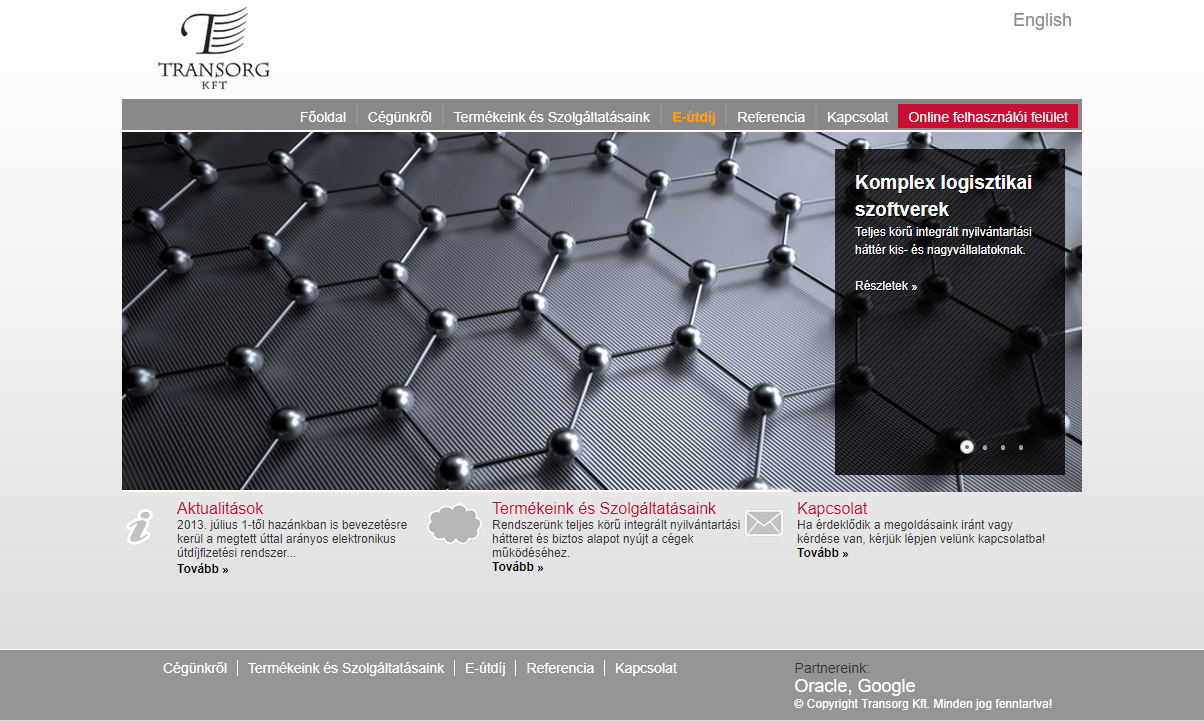1204x721 pixels.
Task: Click the Komplex logisztikai szoftverek headline
Action: [x=943, y=196]
